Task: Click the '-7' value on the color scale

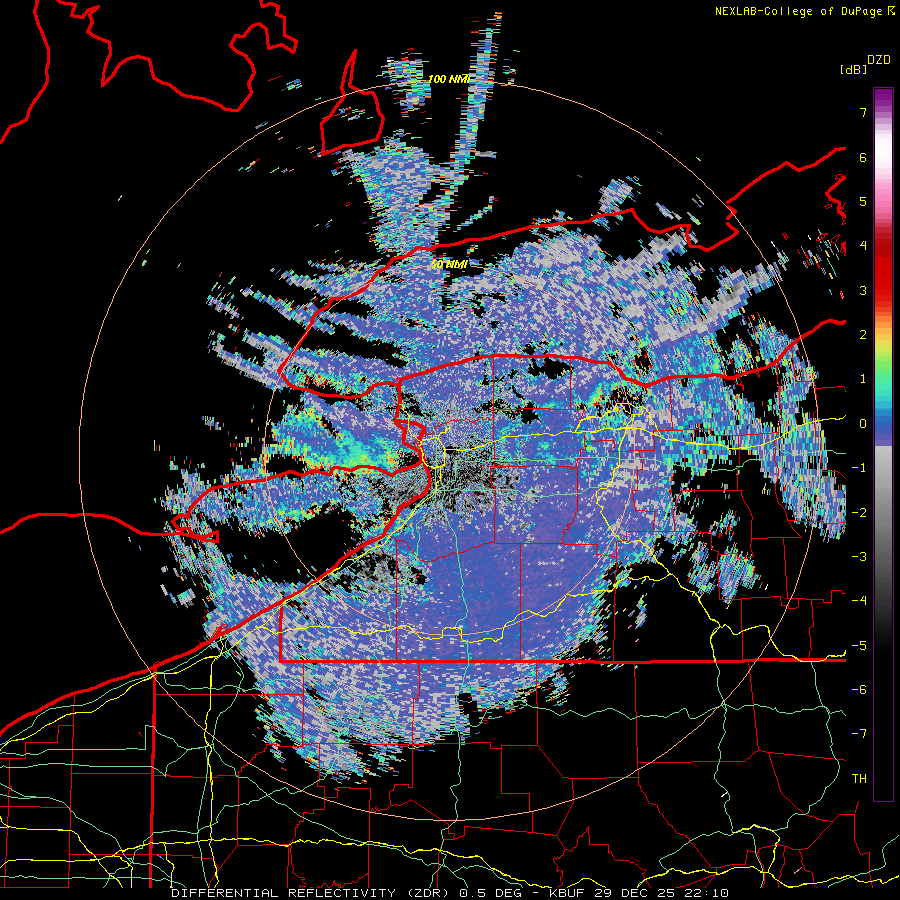Action: point(859,734)
